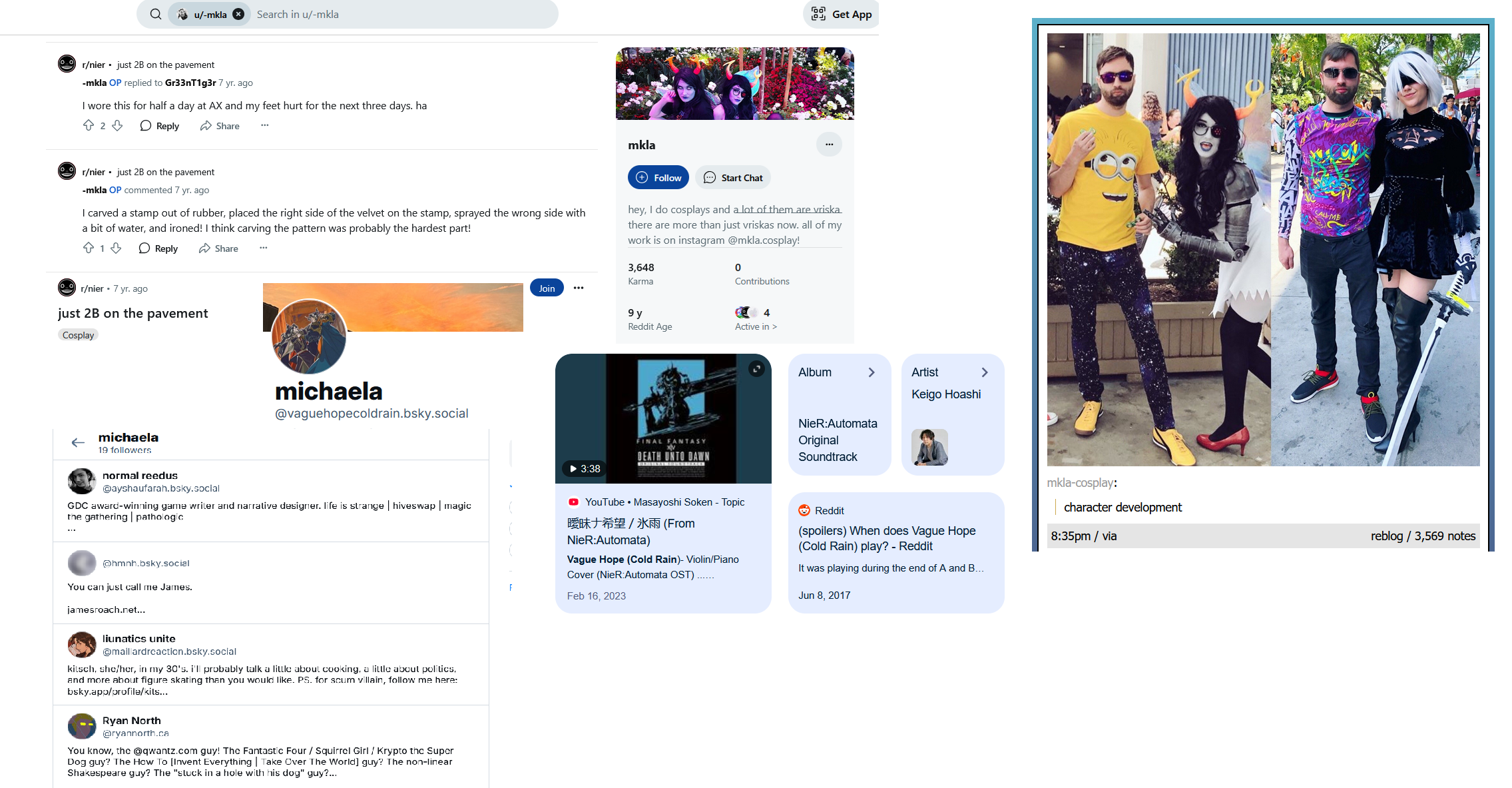1512x788 pixels.
Task: Open more options on 'feet hurt' comment
Action: [265, 125]
